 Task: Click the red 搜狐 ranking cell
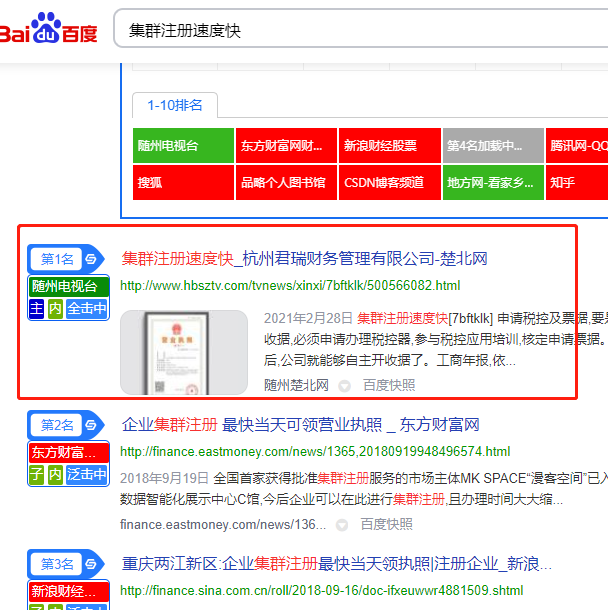pyautogui.click(x=183, y=182)
